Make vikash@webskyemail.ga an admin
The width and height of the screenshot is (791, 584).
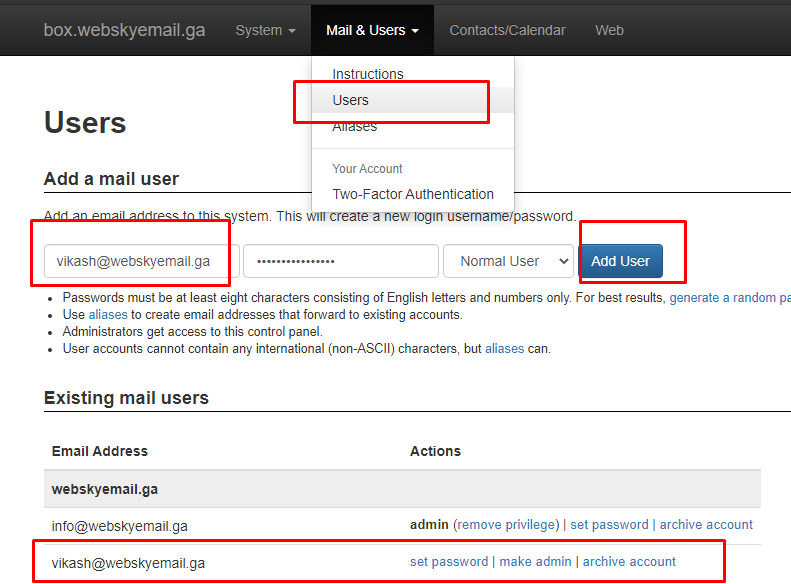(x=535, y=562)
